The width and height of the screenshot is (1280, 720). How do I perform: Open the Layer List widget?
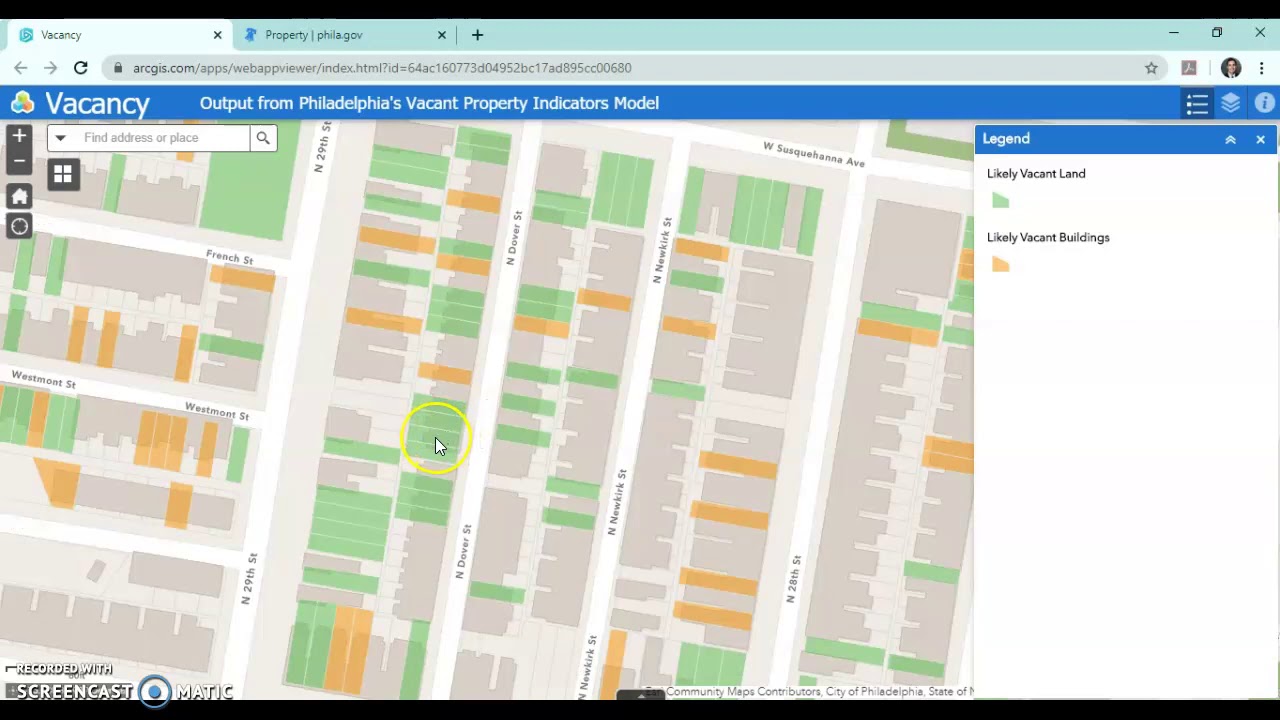(x=1231, y=103)
